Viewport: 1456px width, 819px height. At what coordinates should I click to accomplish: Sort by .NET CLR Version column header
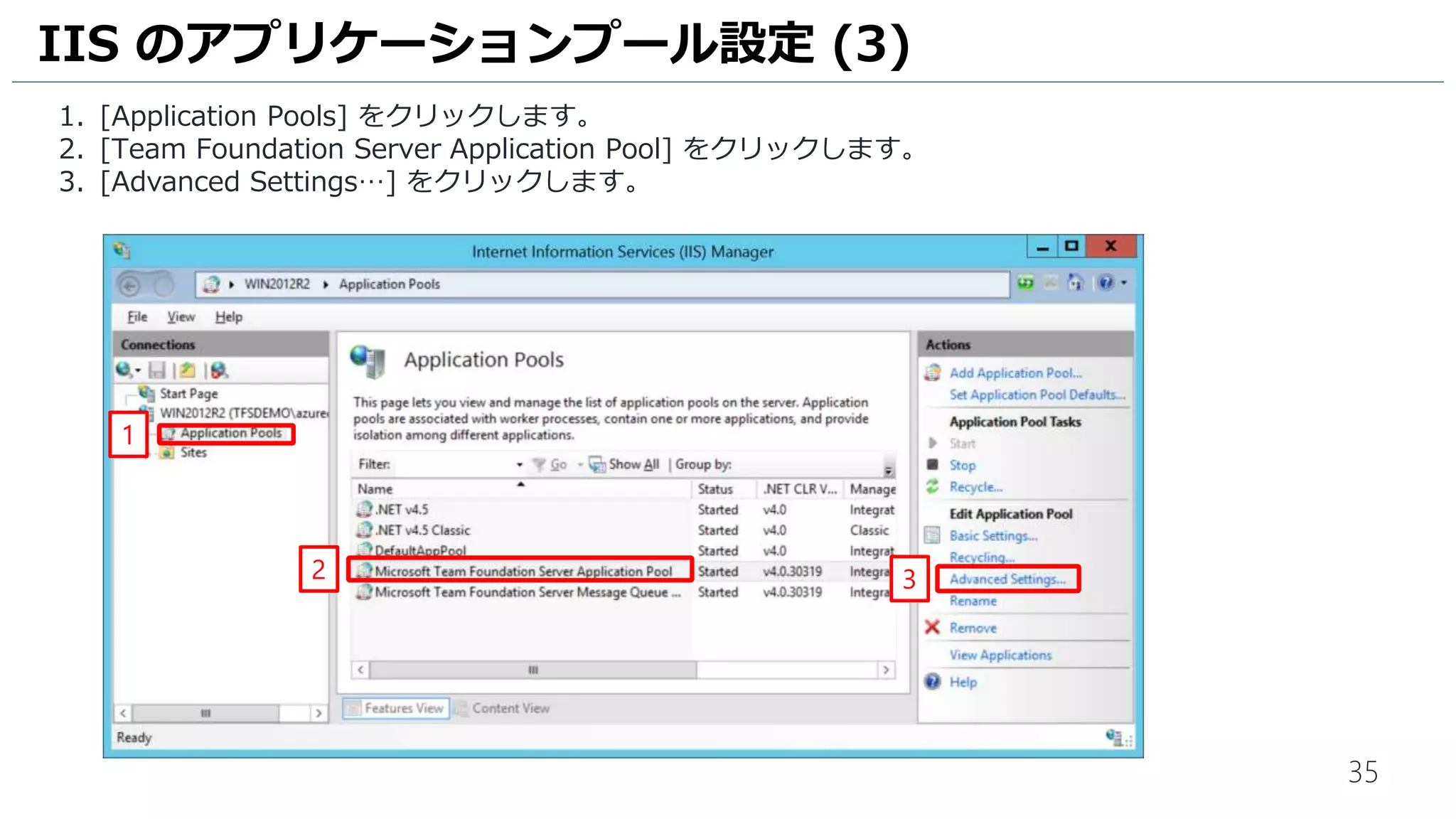[x=800, y=489]
